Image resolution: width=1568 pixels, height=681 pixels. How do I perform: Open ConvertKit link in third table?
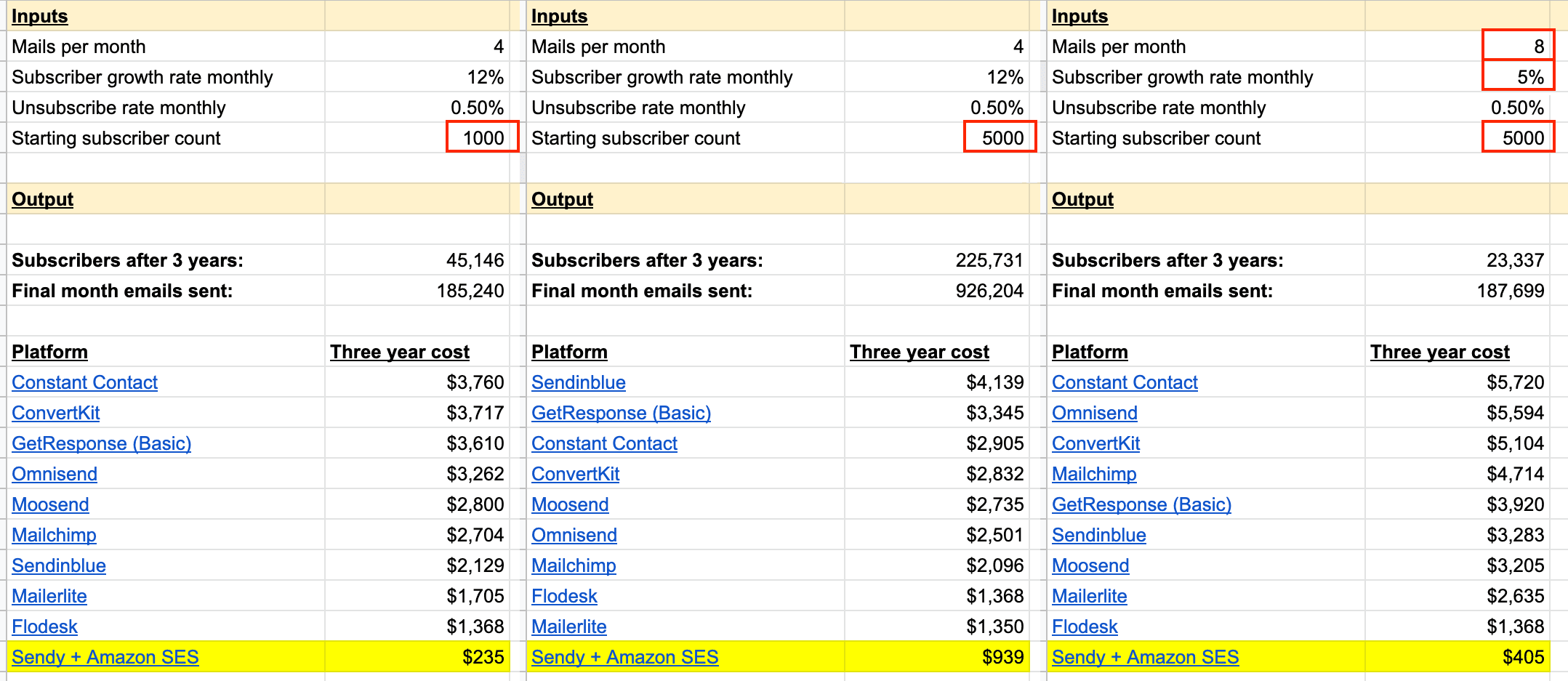tap(1095, 443)
